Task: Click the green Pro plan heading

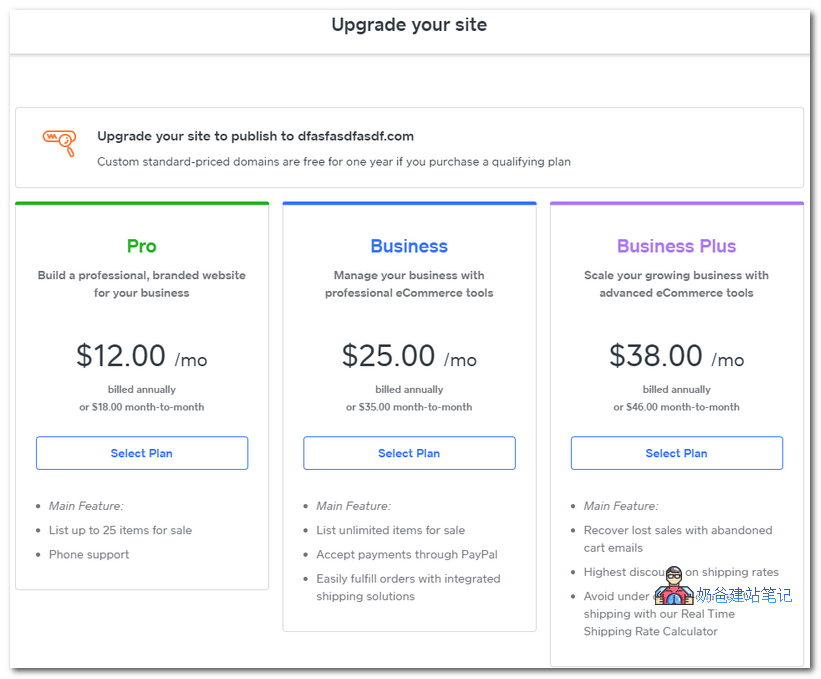Action: pos(142,246)
